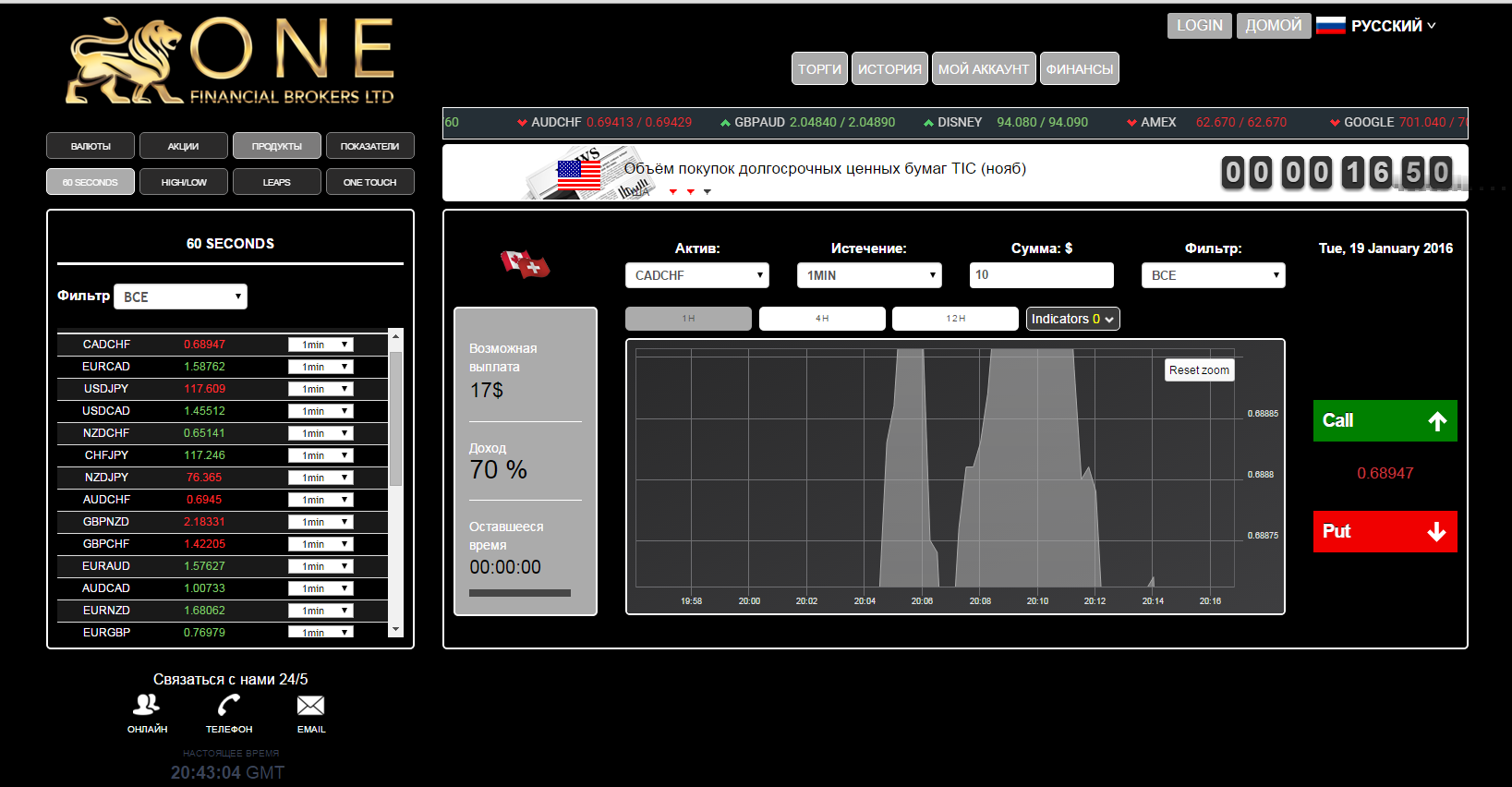The image size is (1512, 787).
Task: Click the scrollbar down arrow in asset list
Action: pos(396,630)
